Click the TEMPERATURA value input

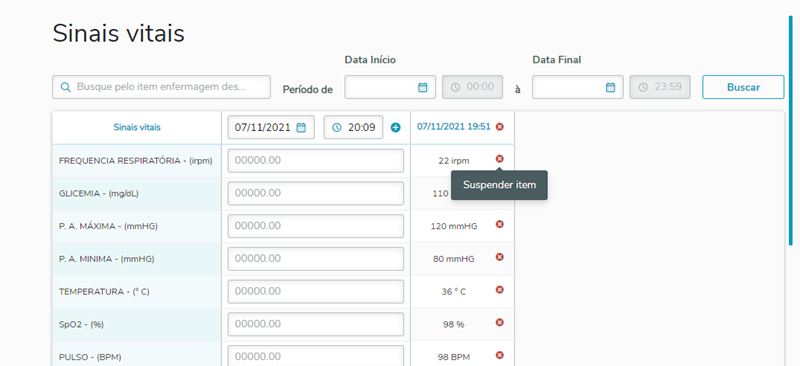[x=316, y=291]
